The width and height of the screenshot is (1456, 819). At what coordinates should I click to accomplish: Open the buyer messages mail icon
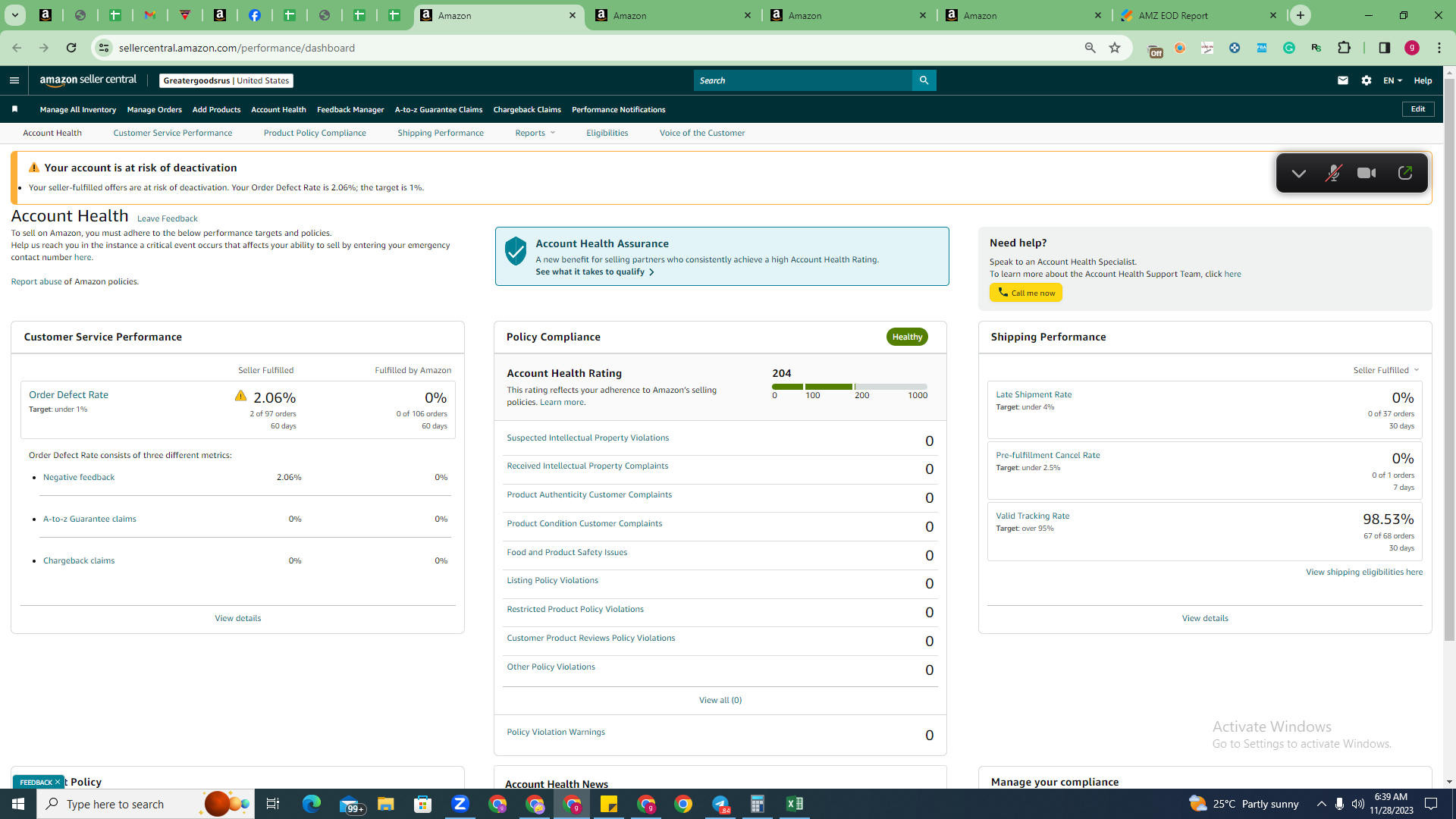pos(1343,80)
